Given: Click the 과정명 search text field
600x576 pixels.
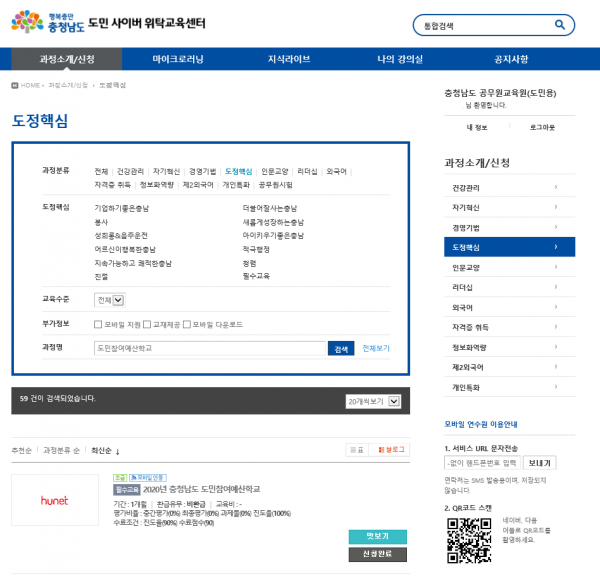Looking at the screenshot, I should pos(210,348).
